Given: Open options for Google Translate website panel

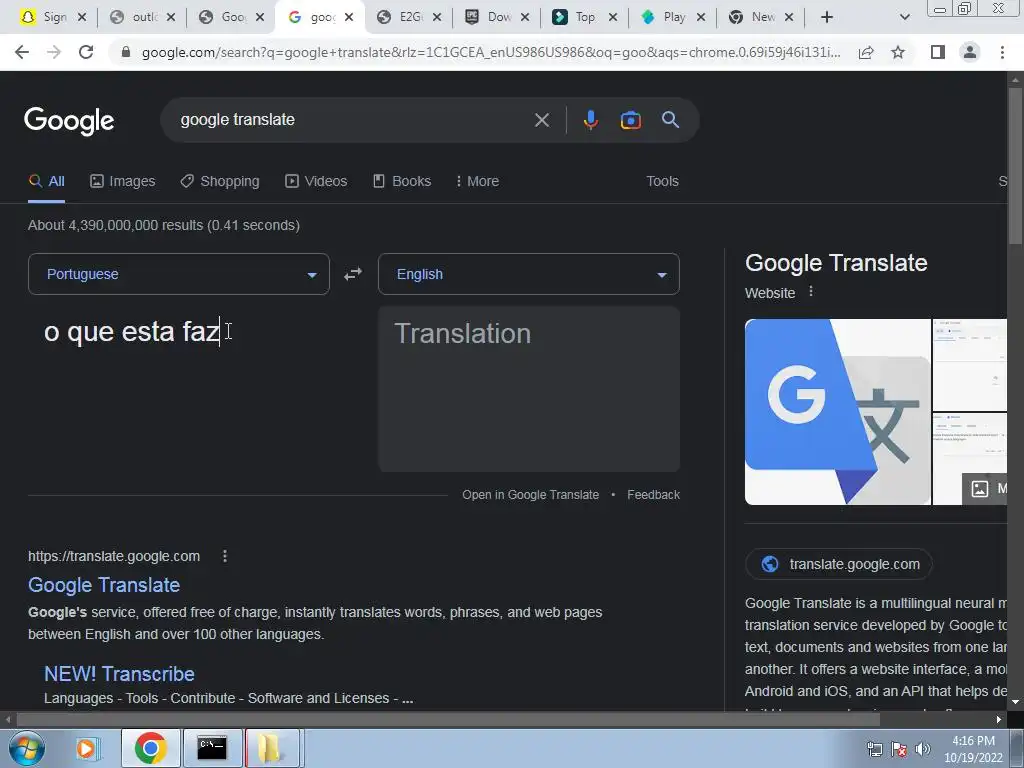Looking at the screenshot, I should 810,292.
